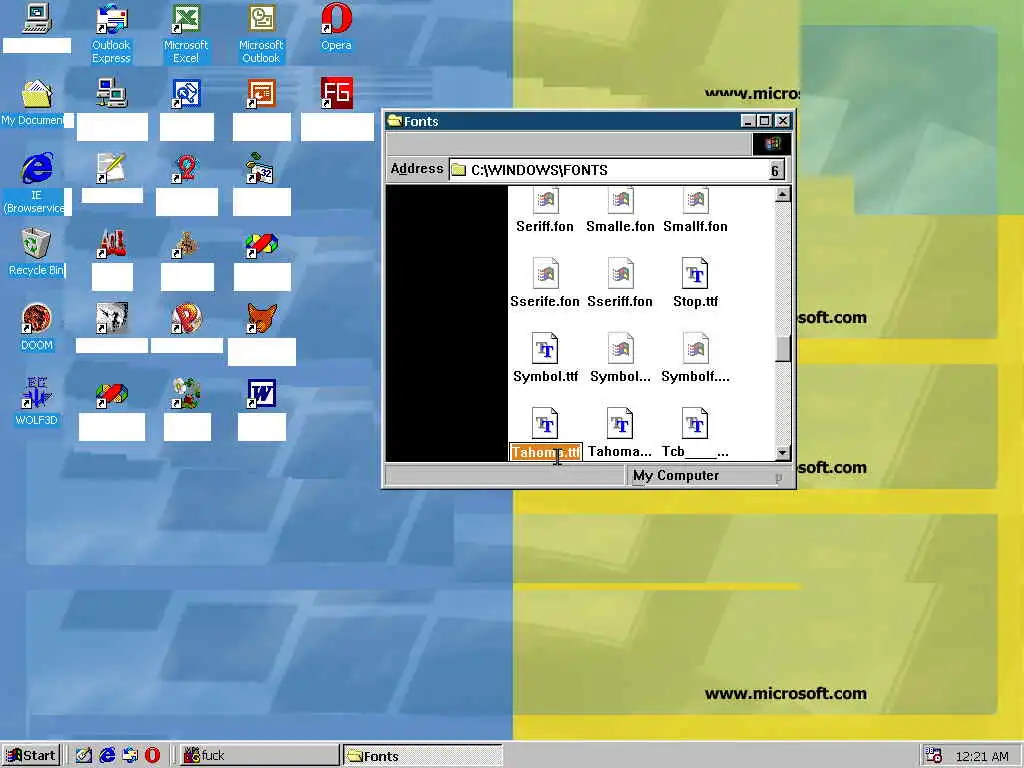Minimize the Fonts window

[x=748, y=121]
